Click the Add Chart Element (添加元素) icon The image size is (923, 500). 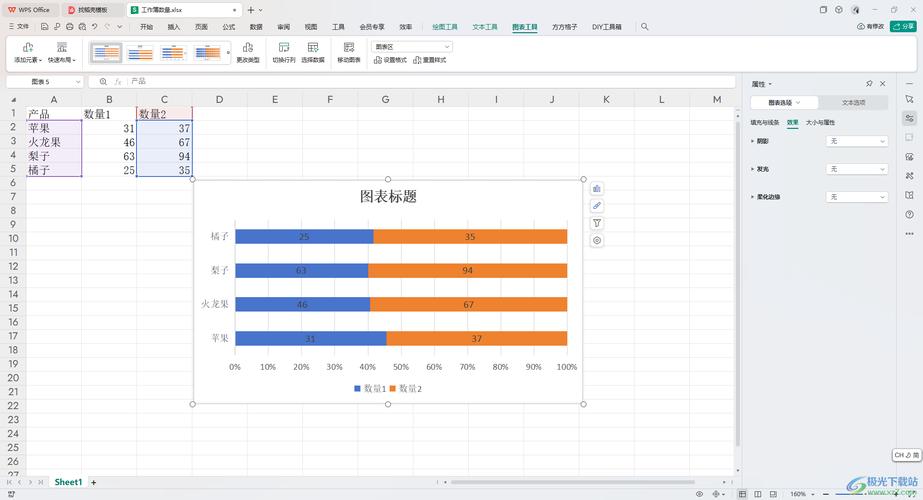click(28, 48)
